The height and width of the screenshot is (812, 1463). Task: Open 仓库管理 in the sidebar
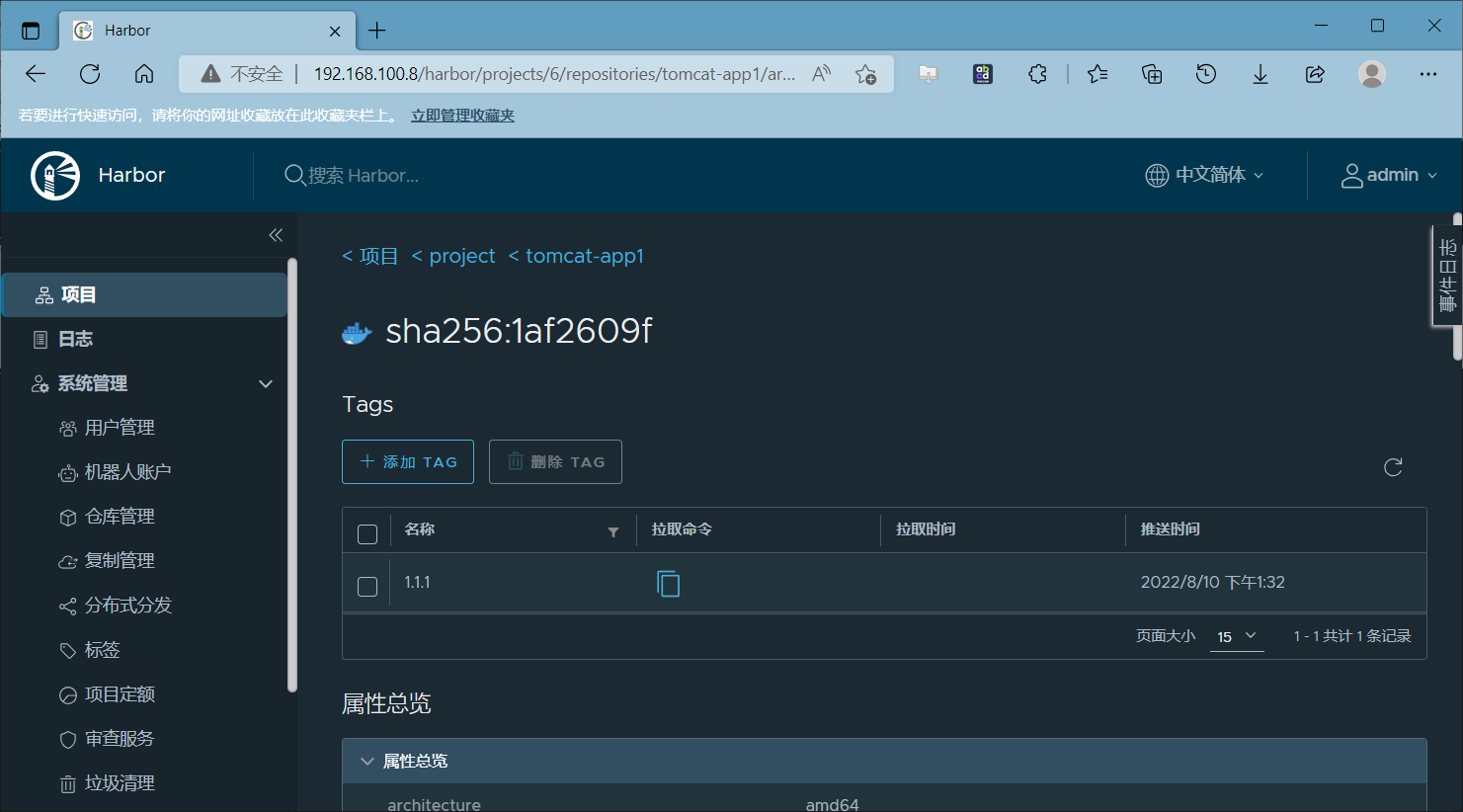pos(120,517)
